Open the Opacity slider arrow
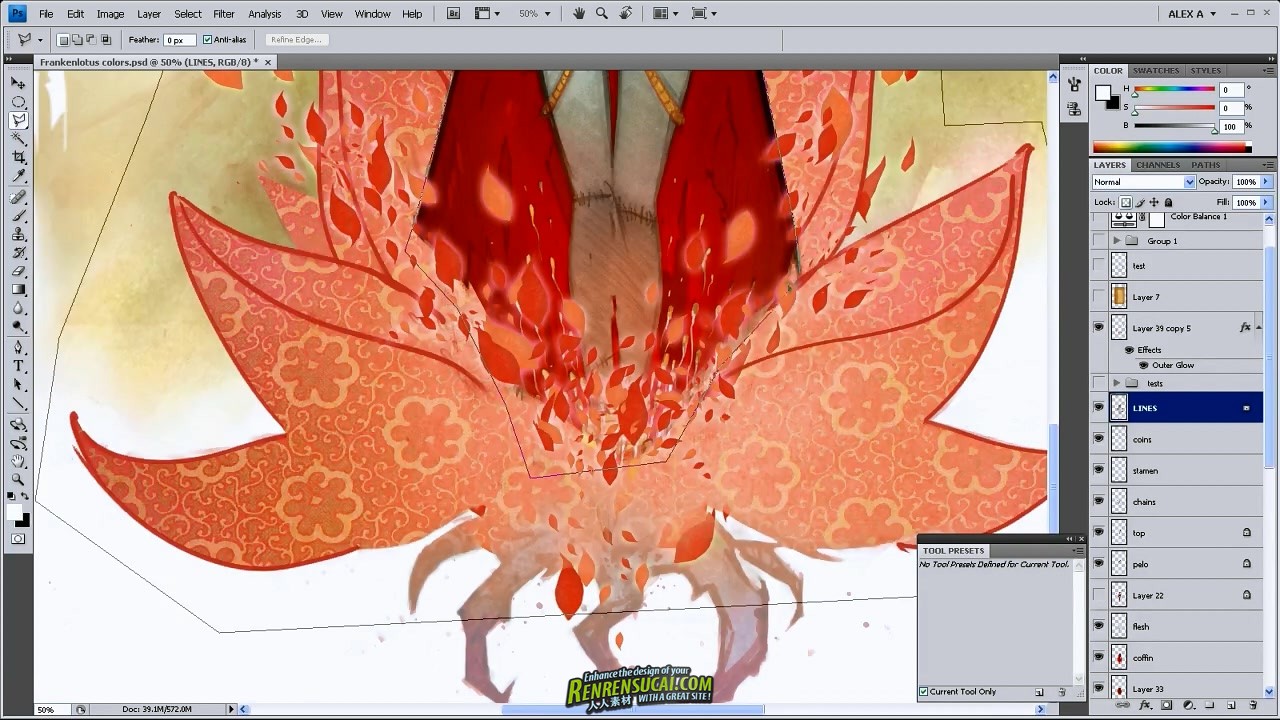The height and width of the screenshot is (720, 1280). point(1265,182)
